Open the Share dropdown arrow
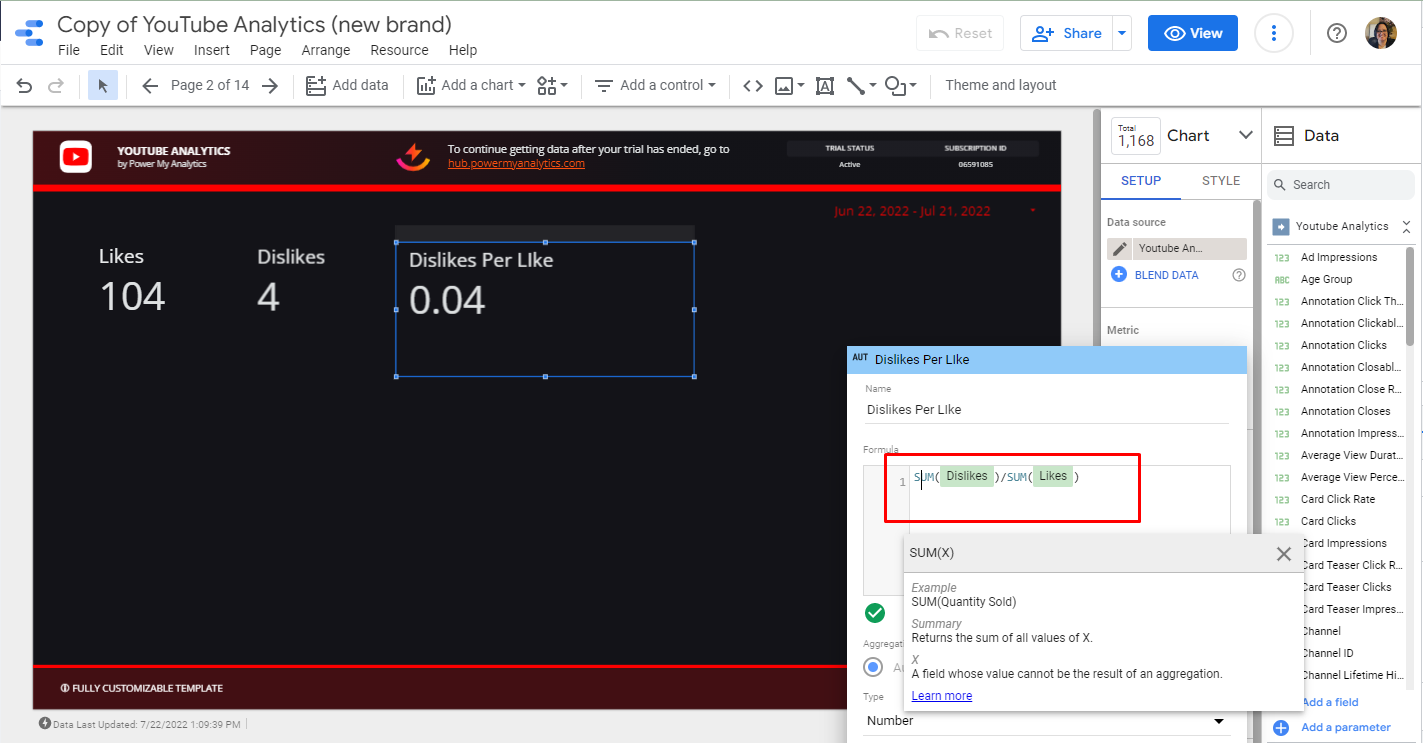Screen dimensions: 1423x743 (x=1123, y=33)
